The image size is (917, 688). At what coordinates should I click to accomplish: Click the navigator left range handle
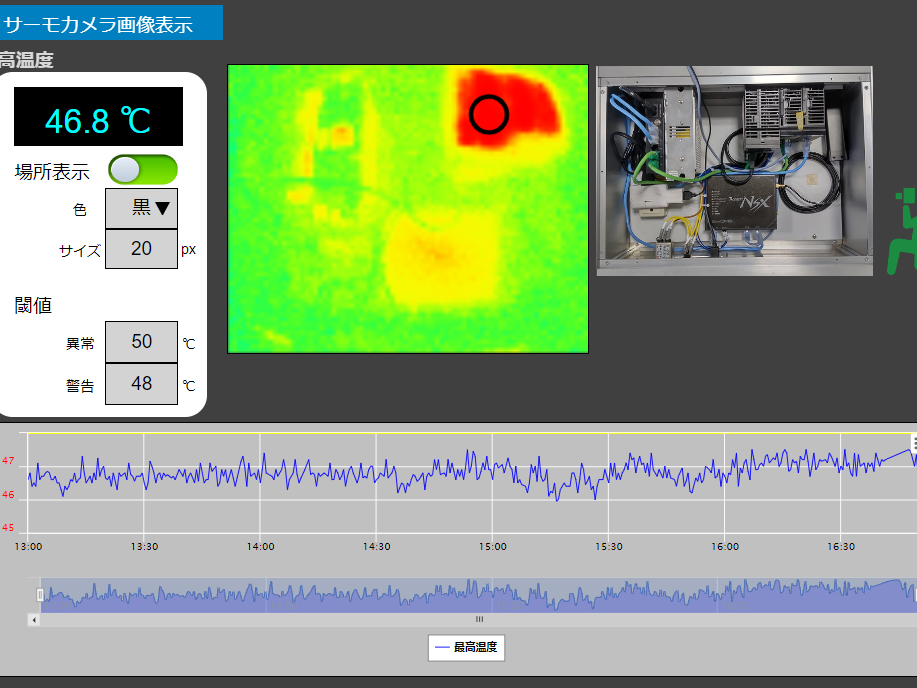(x=40, y=595)
